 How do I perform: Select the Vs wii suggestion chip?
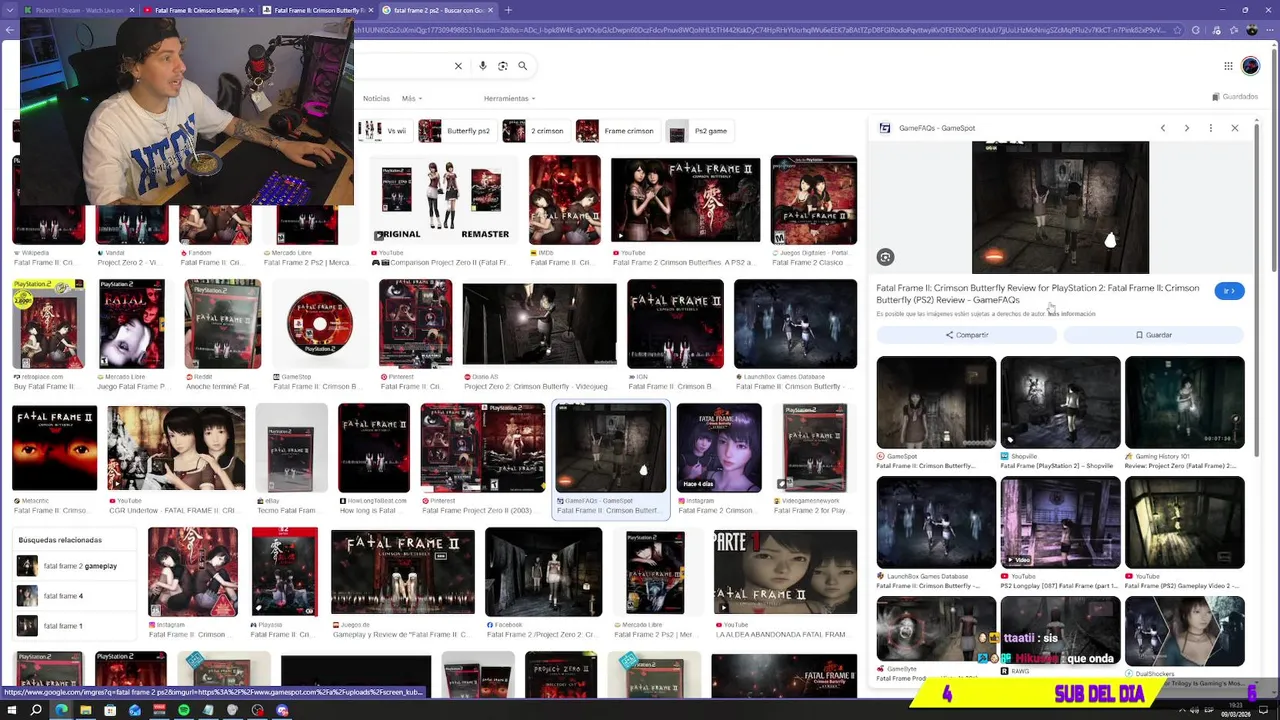tap(384, 131)
